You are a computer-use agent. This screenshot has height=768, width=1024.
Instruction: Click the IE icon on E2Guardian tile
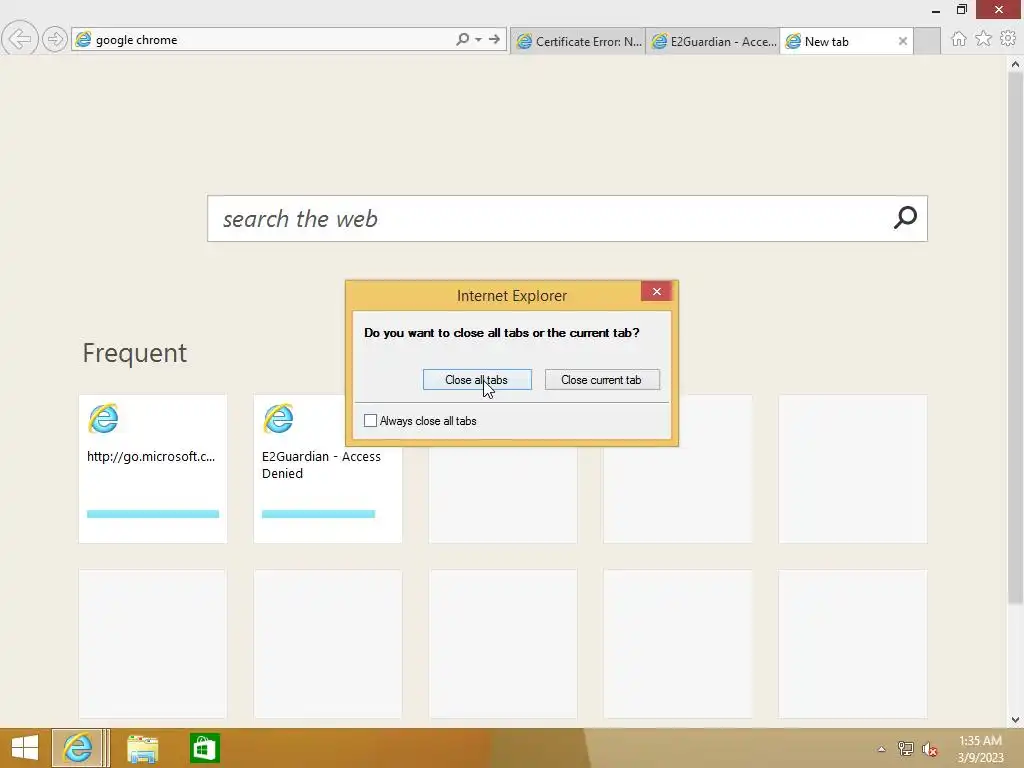278,419
